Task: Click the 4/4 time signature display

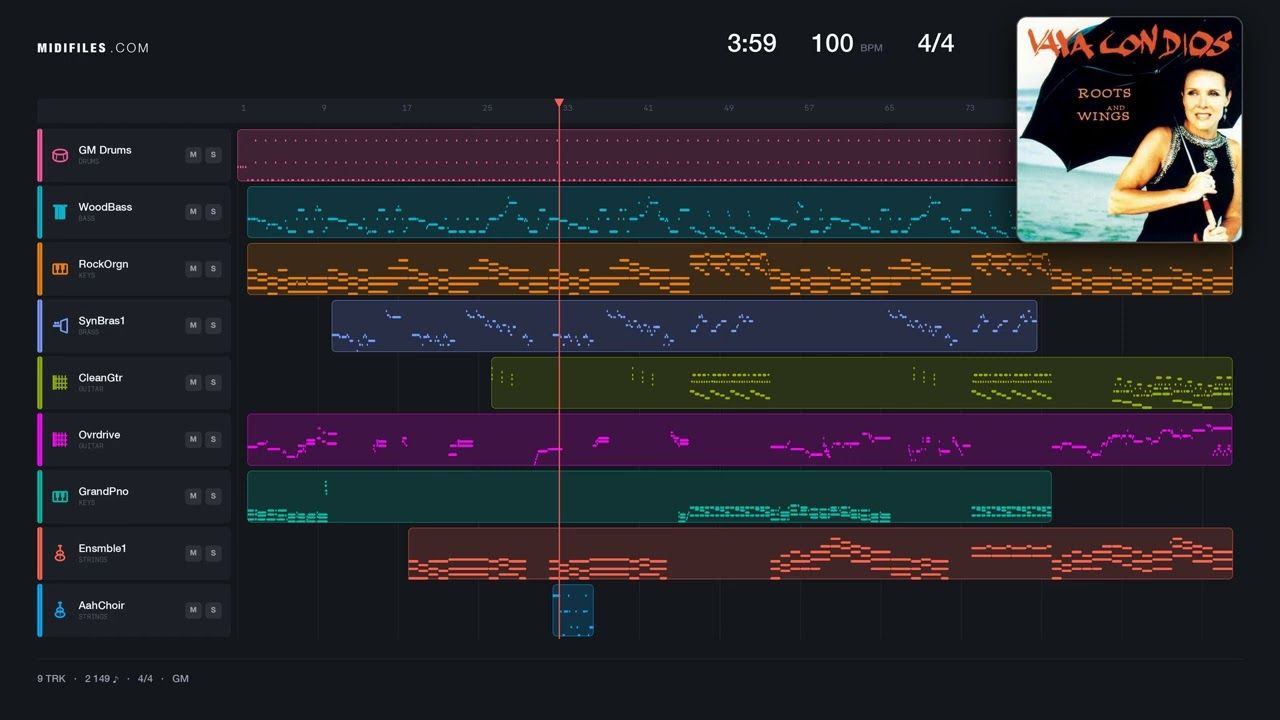Action: tap(936, 43)
